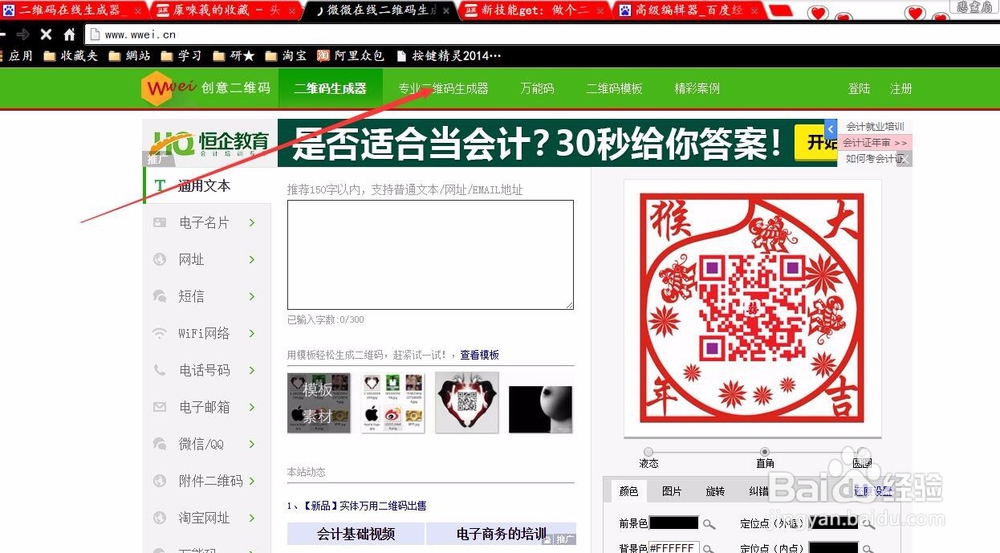The image size is (1000, 553).
Task: Switch to the 原味莪的收藏 browser tab
Action: [226, 10]
